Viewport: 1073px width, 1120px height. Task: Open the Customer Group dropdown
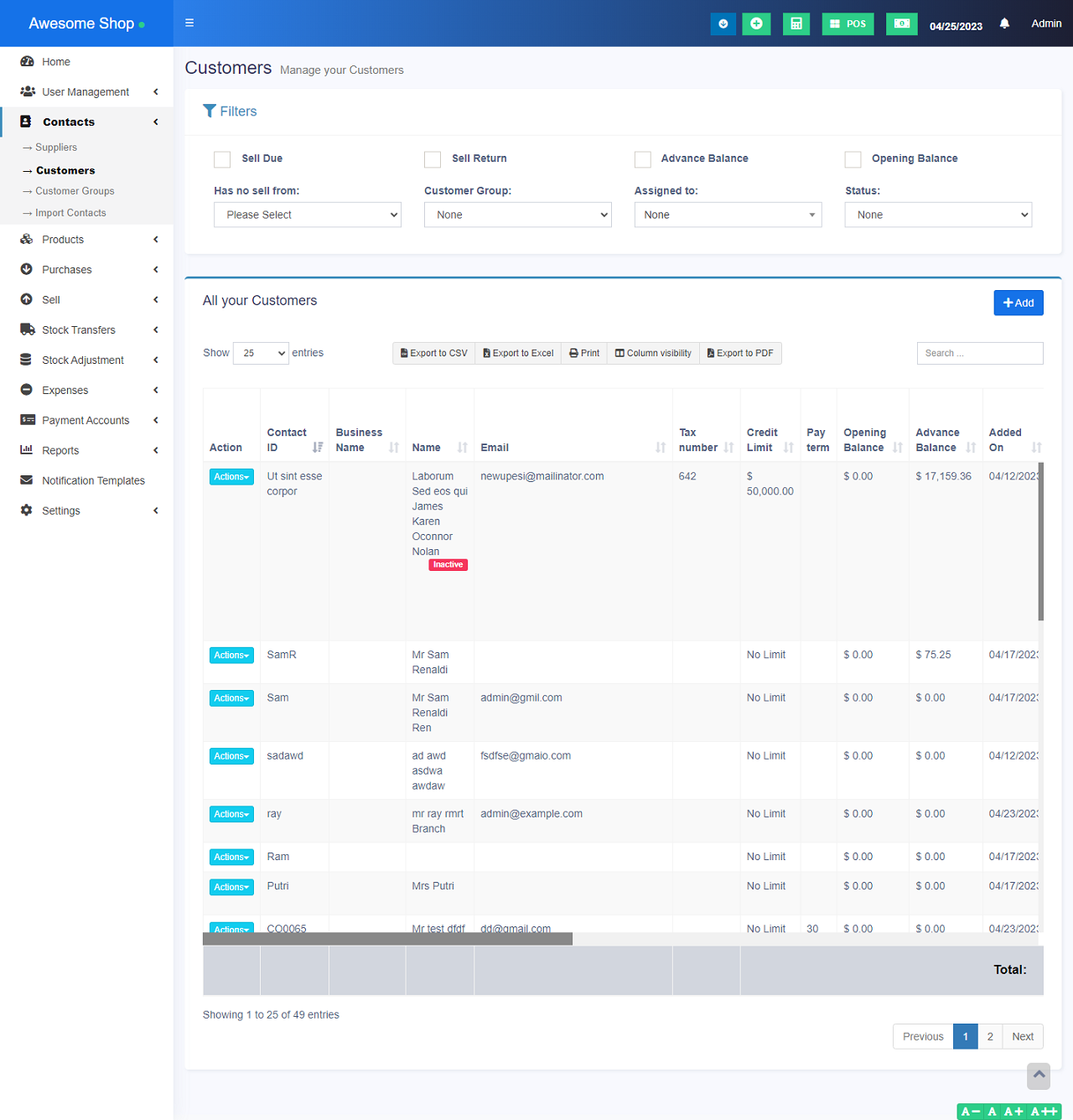(517, 215)
